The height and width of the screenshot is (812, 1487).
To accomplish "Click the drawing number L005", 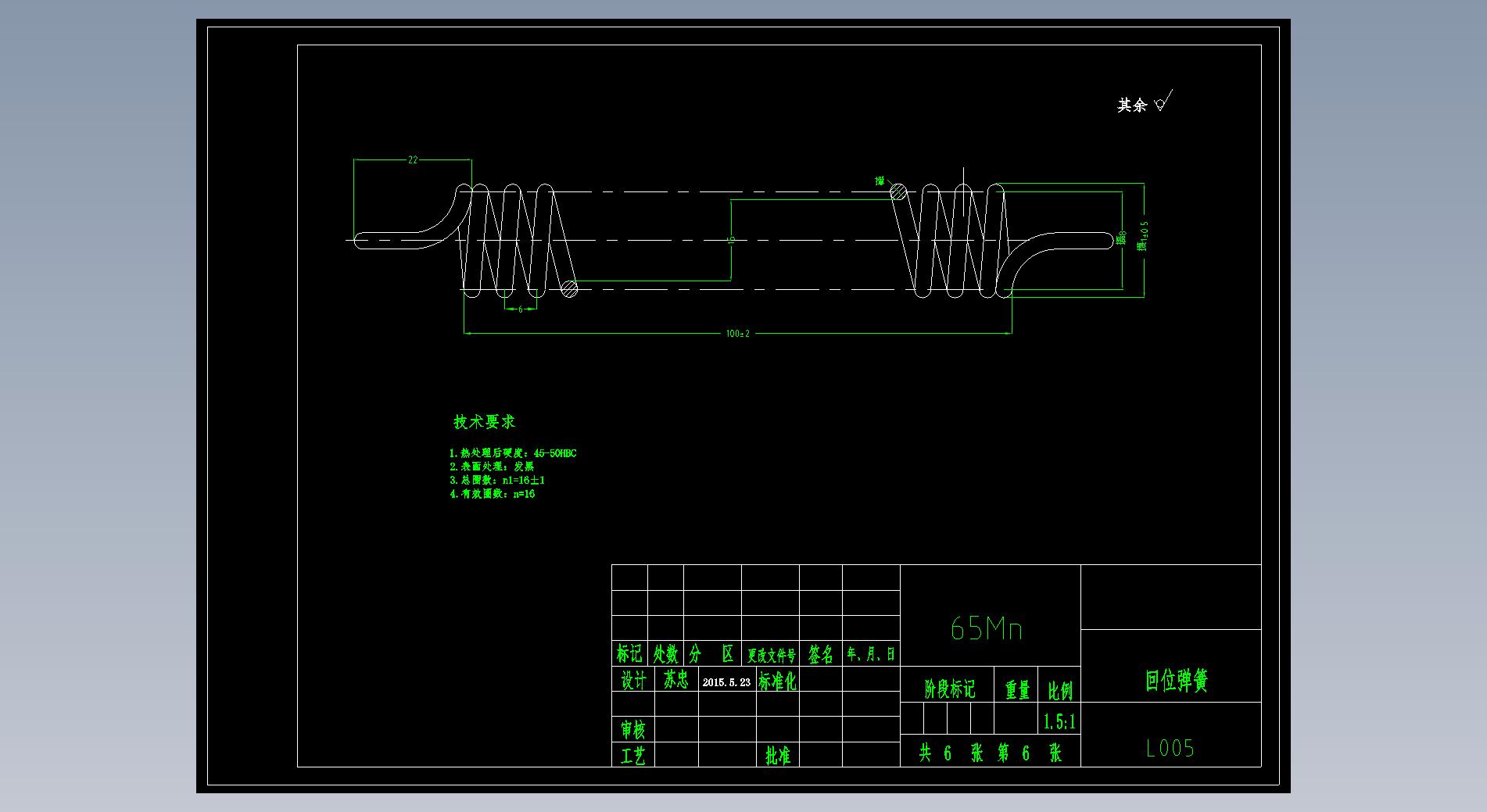I will coord(1170,749).
